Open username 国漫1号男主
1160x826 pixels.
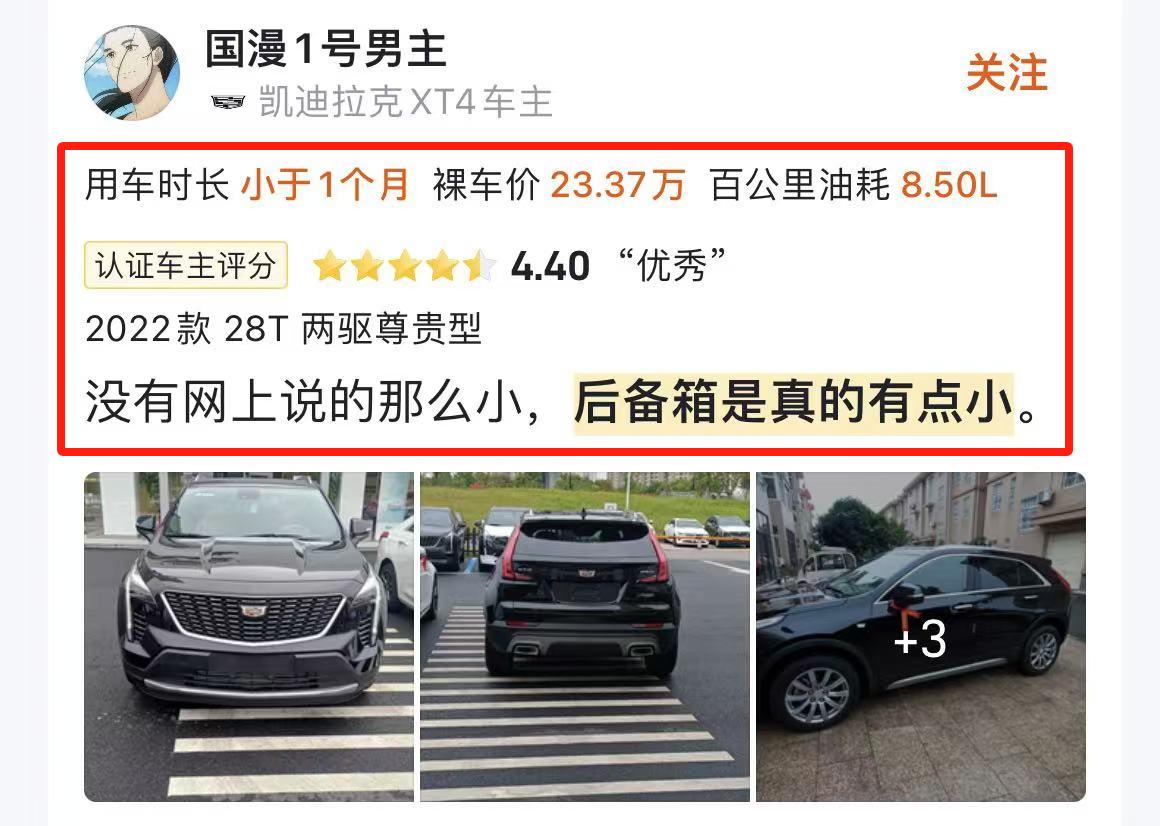(x=326, y=49)
